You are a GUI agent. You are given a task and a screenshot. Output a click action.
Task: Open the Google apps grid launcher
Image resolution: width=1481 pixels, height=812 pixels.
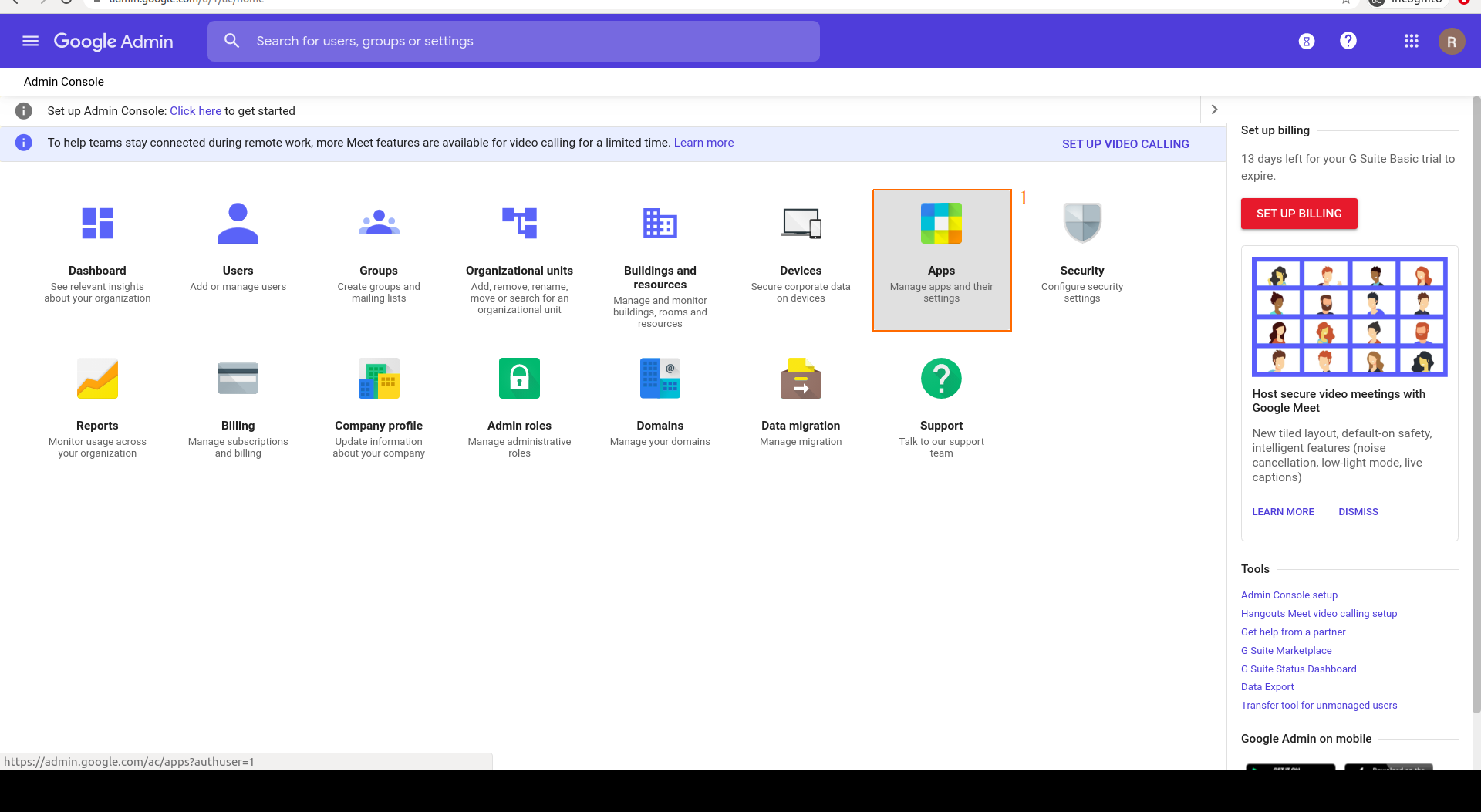(1412, 41)
